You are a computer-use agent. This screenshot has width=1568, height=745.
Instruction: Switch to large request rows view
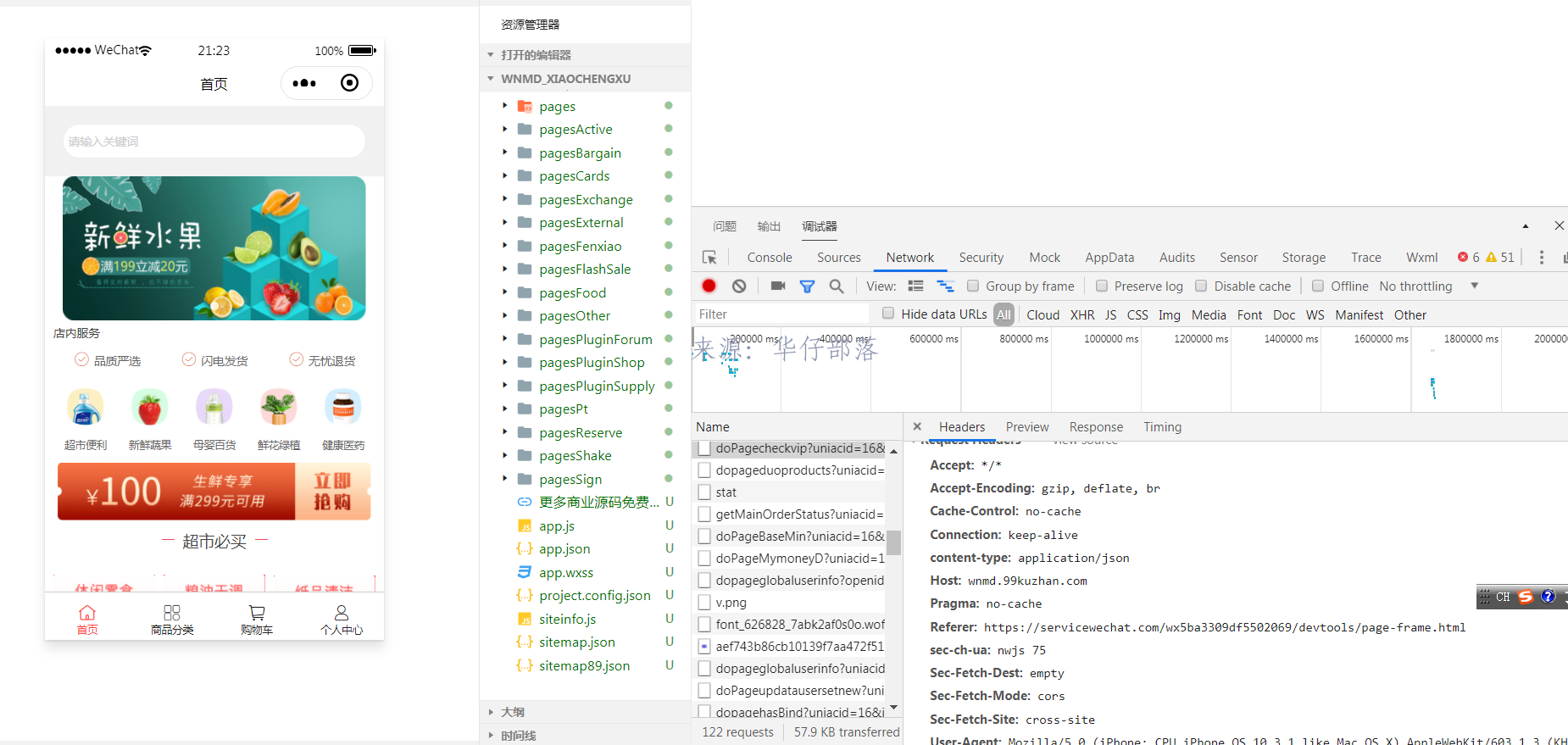[x=915, y=286]
